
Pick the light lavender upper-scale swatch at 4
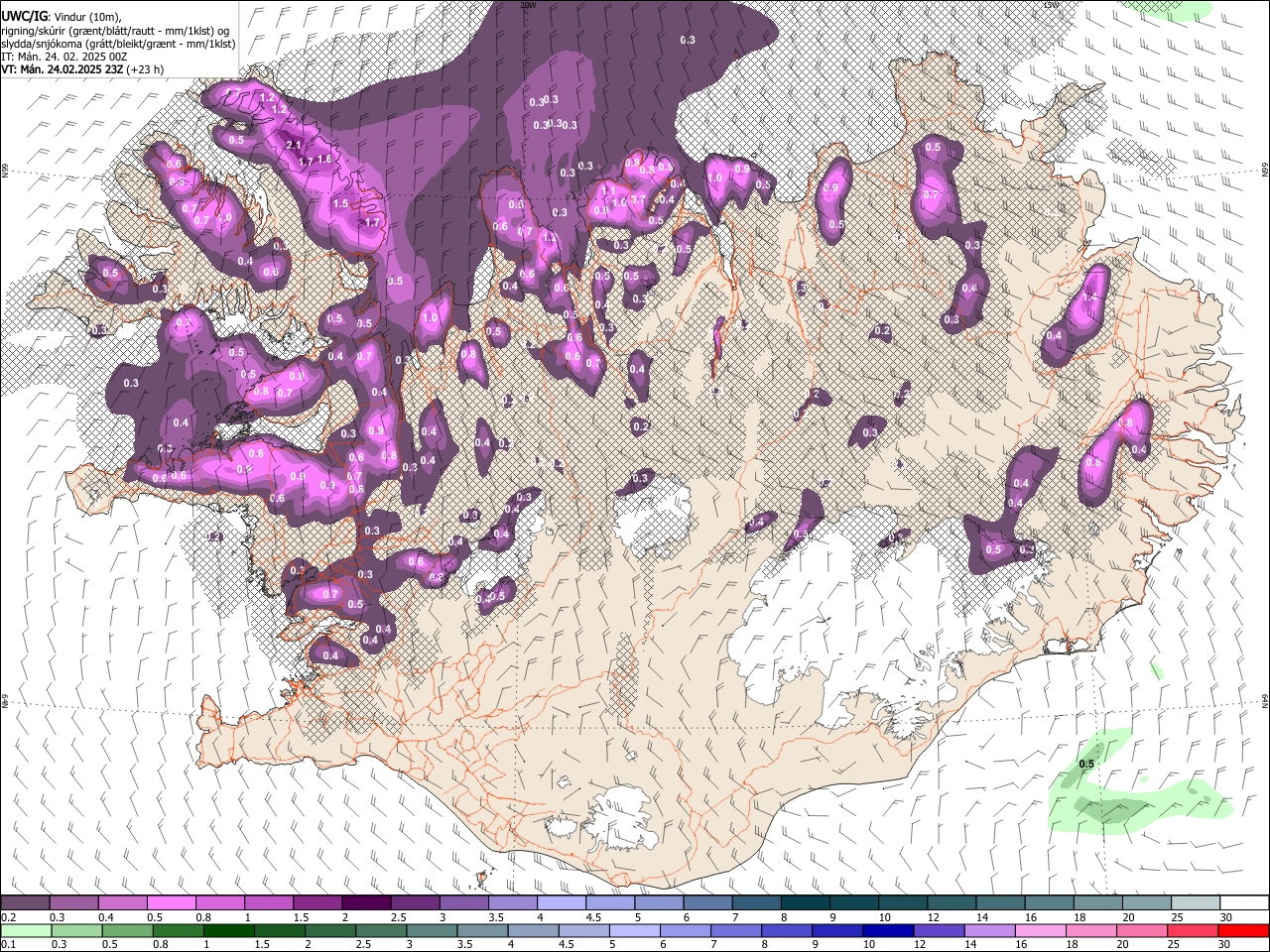[561, 903]
